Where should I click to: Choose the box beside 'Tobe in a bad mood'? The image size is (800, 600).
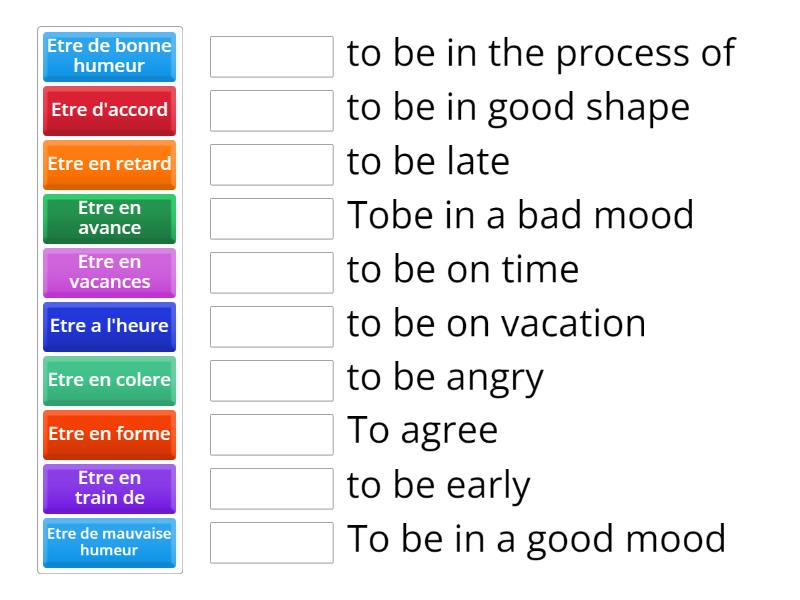coord(272,218)
